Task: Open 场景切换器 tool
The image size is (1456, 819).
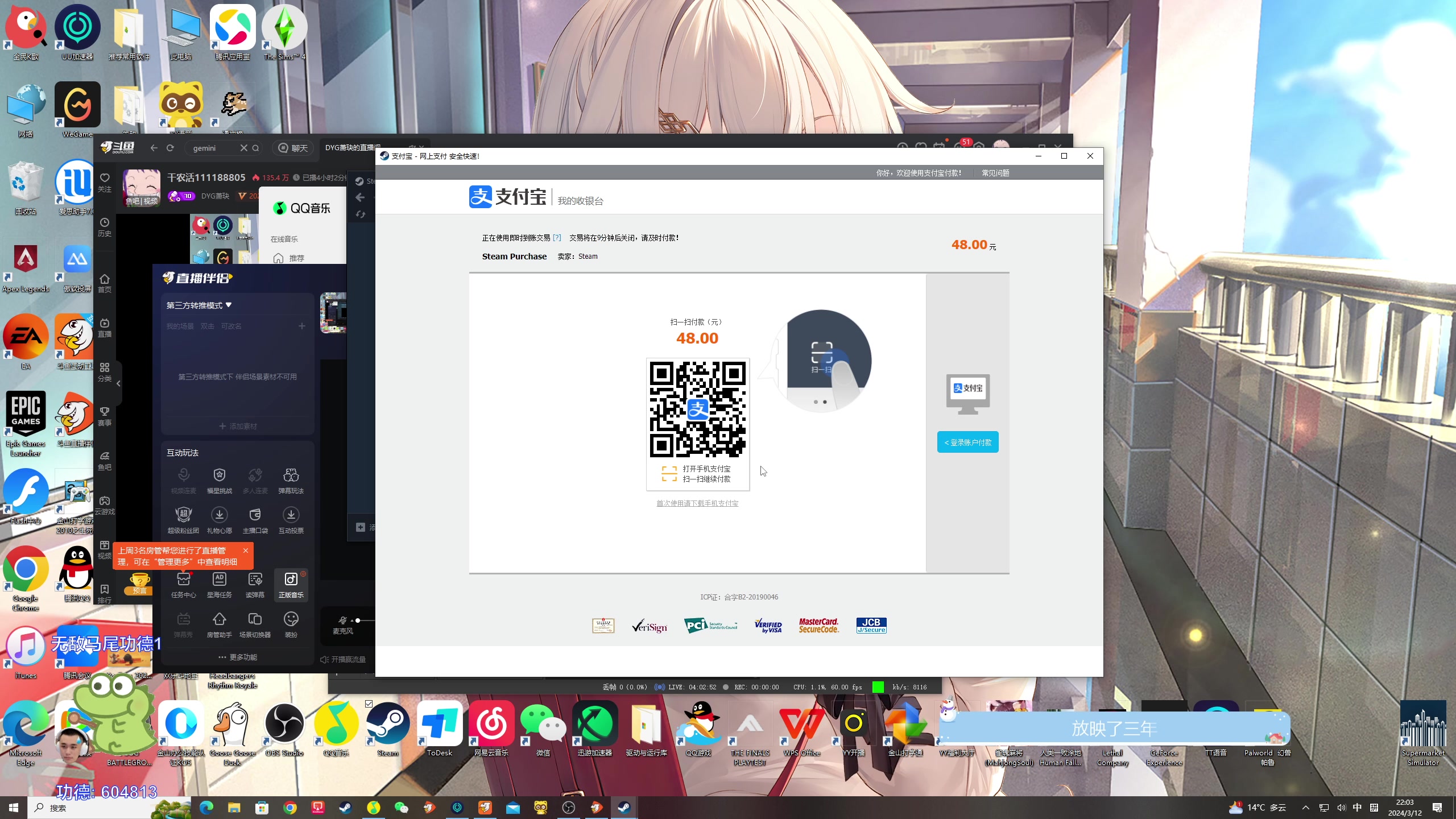Action: (255, 620)
